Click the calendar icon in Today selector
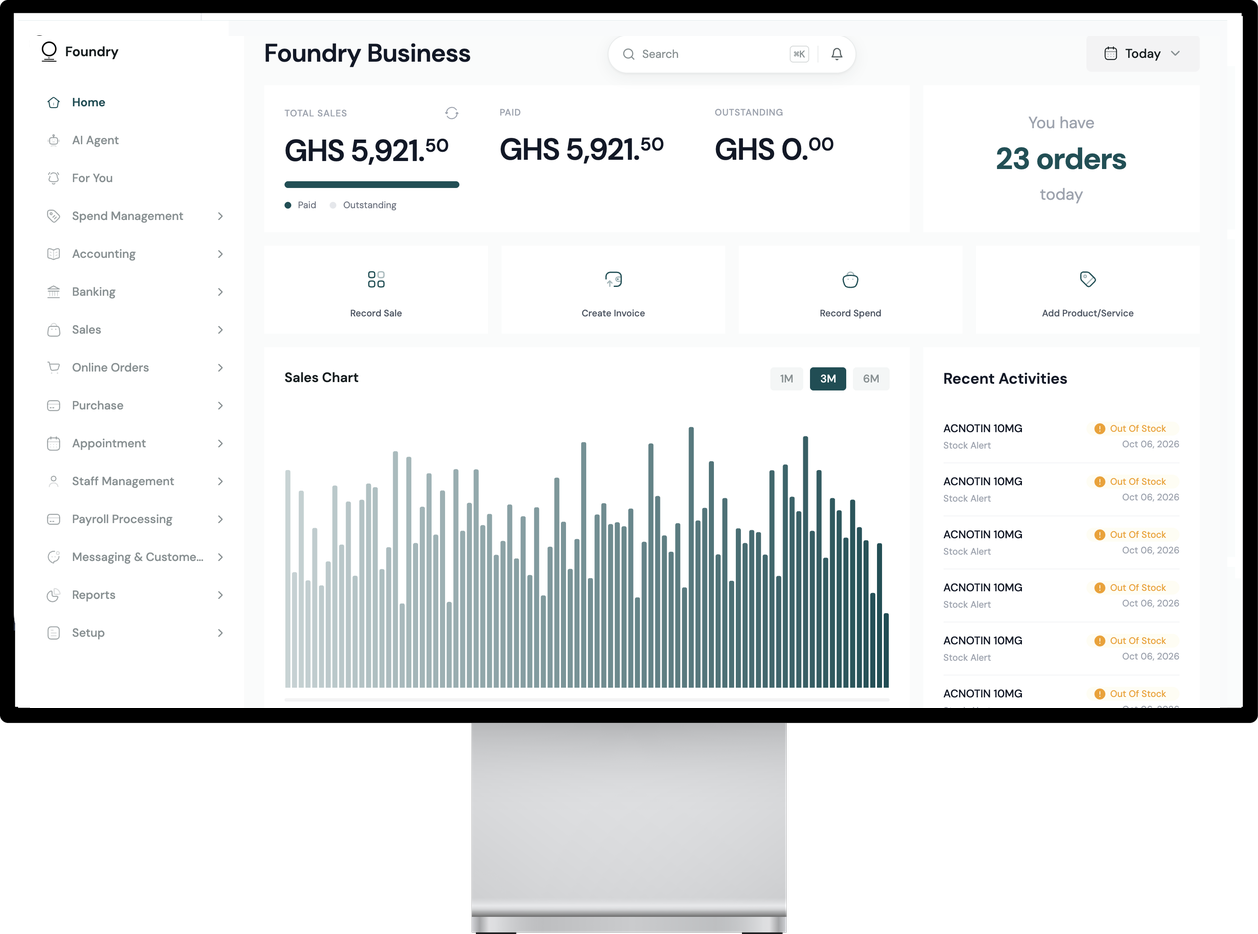This screenshot has width=1258, height=934. coord(1110,54)
